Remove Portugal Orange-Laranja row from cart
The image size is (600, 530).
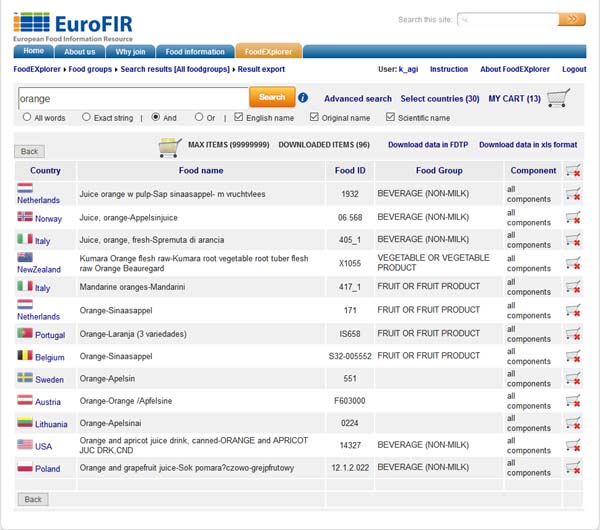[x=573, y=334]
